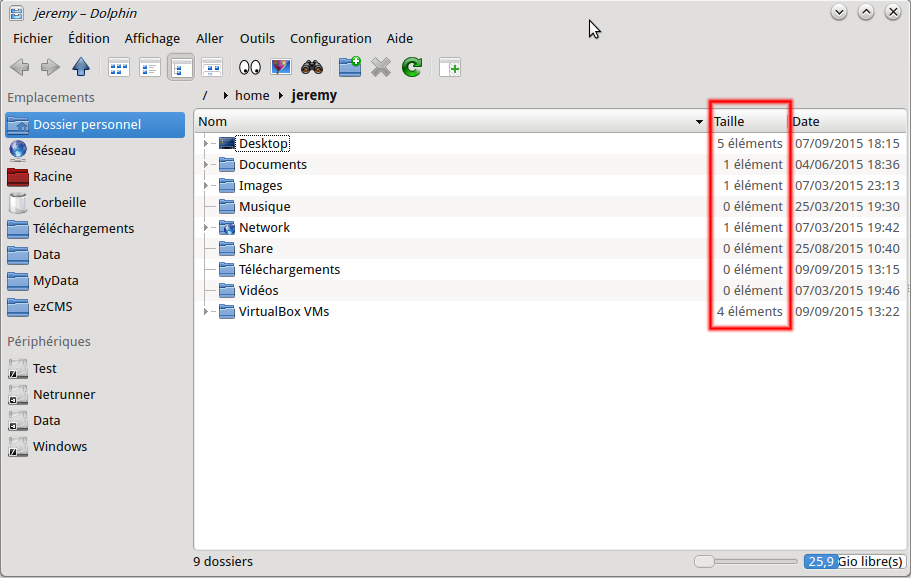Create a new folder using the toolbar icon
Viewport: 911px width, 578px height.
pyautogui.click(x=349, y=68)
